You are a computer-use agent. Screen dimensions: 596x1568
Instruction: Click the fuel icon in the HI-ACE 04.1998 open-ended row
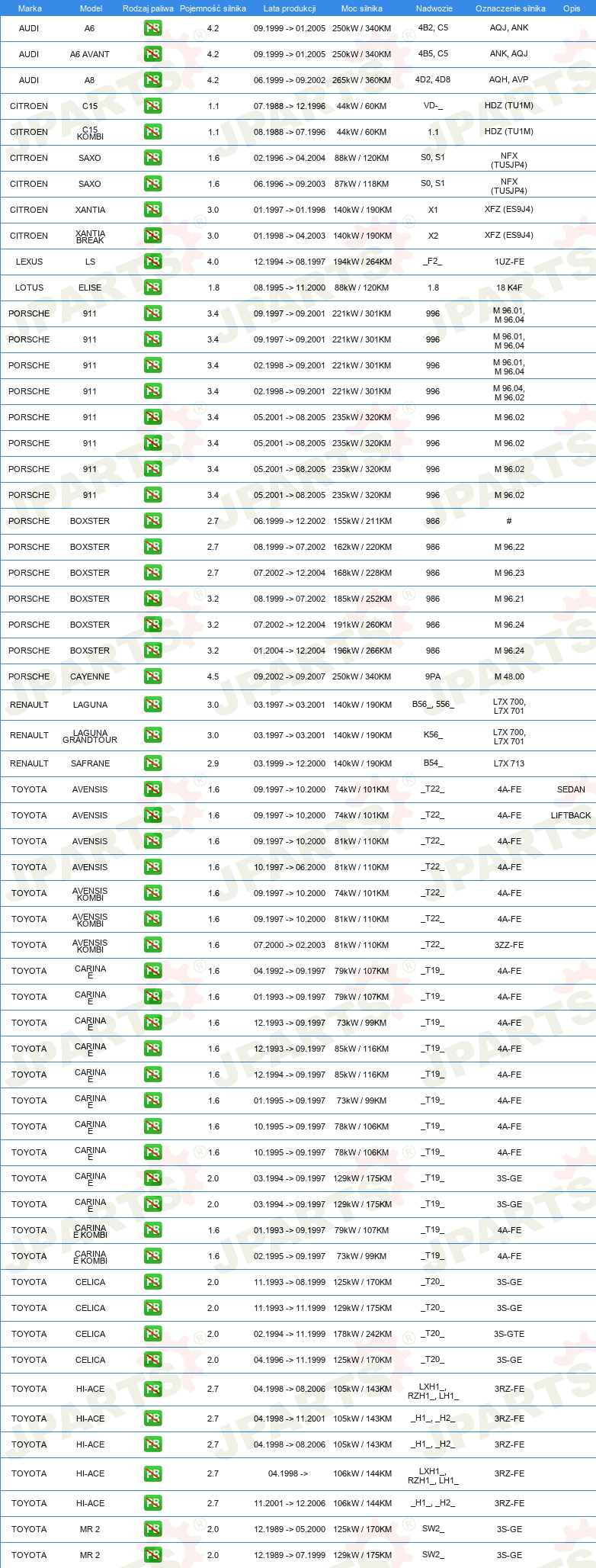click(x=152, y=1473)
